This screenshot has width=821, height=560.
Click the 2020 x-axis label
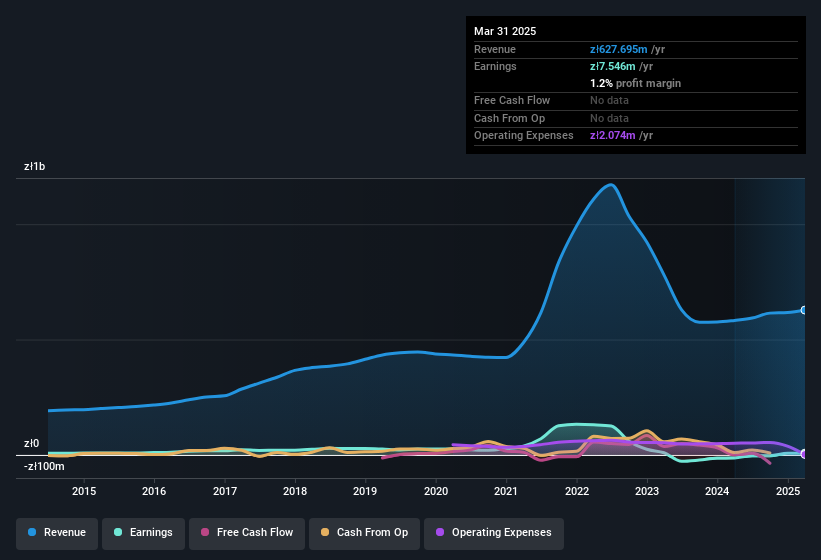pyautogui.click(x=436, y=491)
